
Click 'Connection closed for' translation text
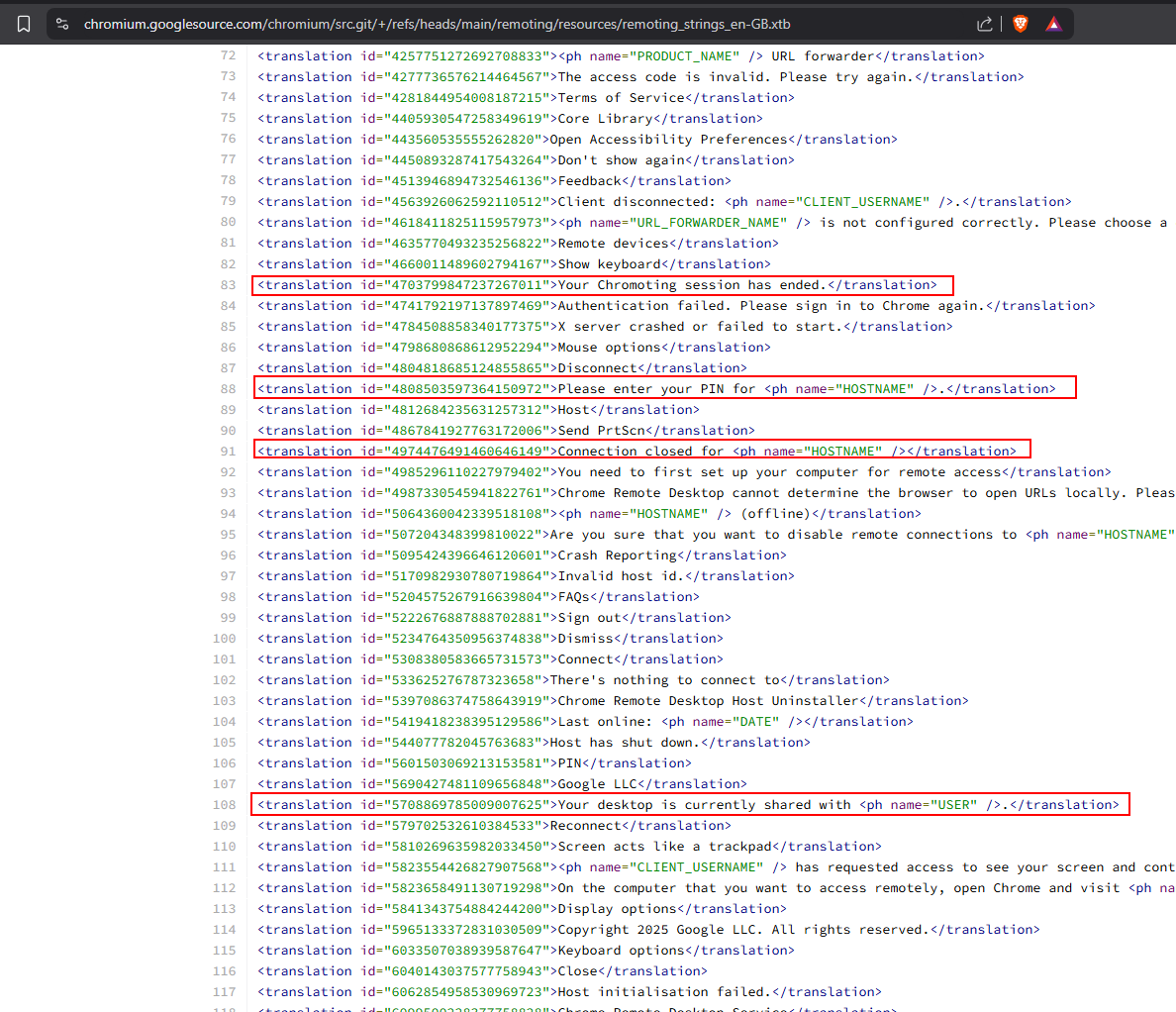(640, 451)
